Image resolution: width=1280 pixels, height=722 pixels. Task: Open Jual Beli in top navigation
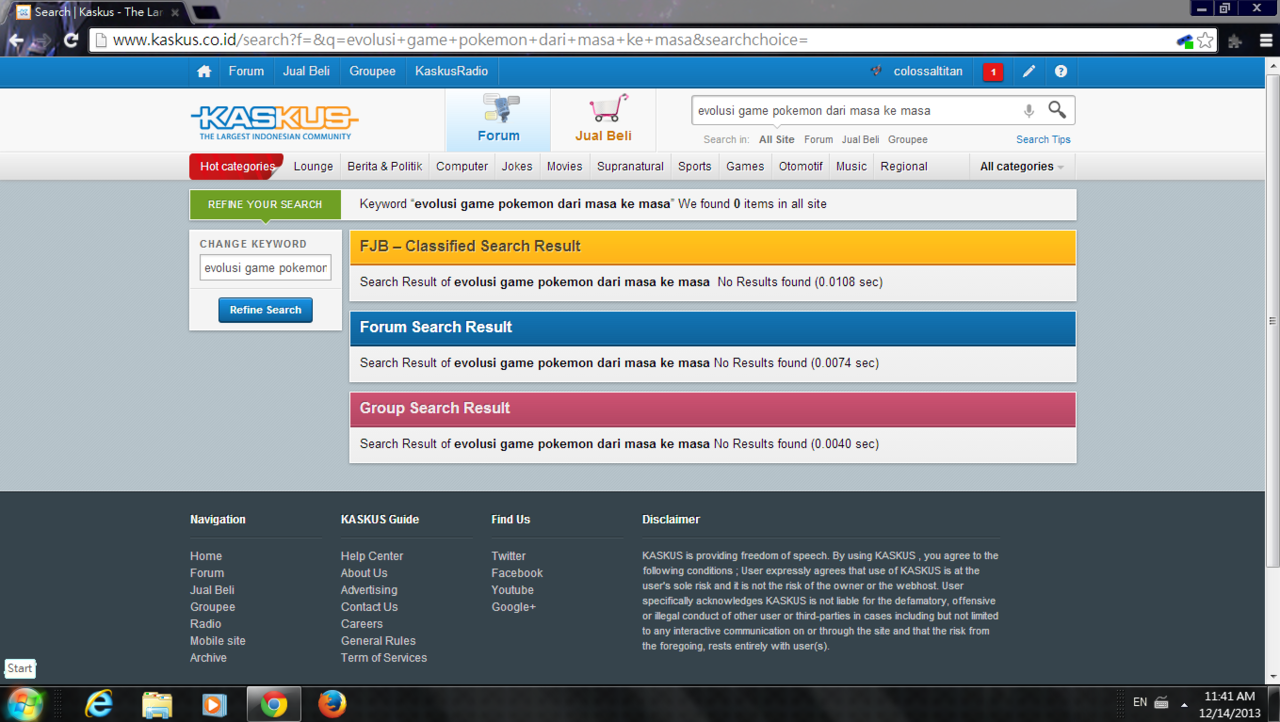click(x=306, y=72)
